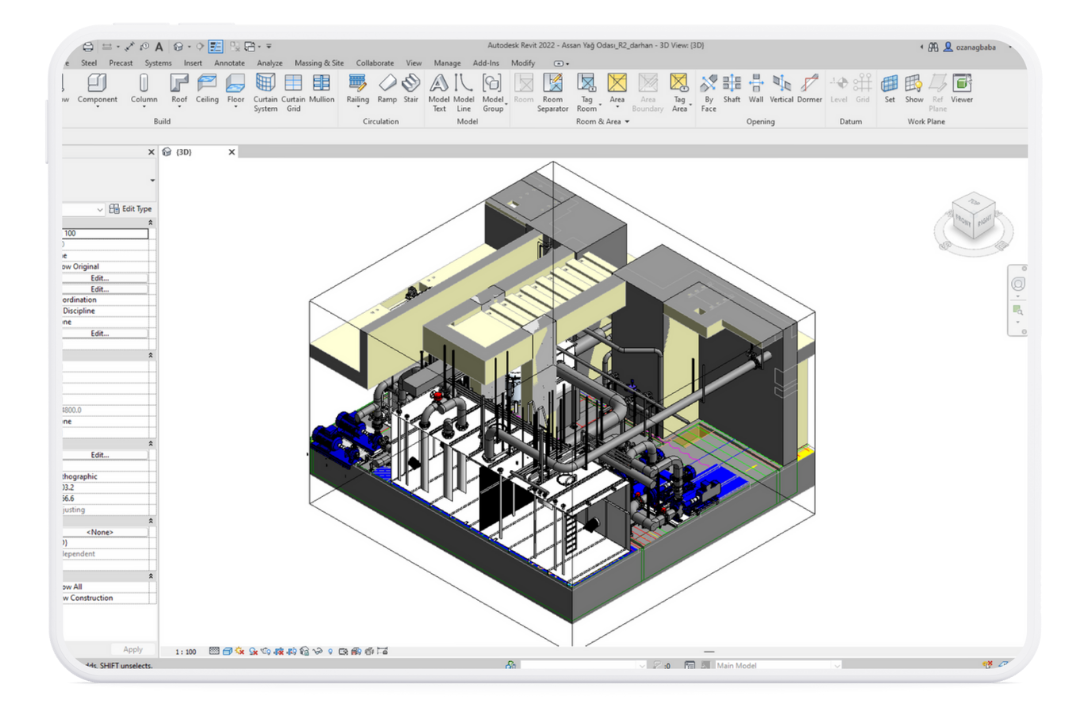The image size is (1090, 720).
Task: Open the Steel ribbon tab
Action: [89, 63]
